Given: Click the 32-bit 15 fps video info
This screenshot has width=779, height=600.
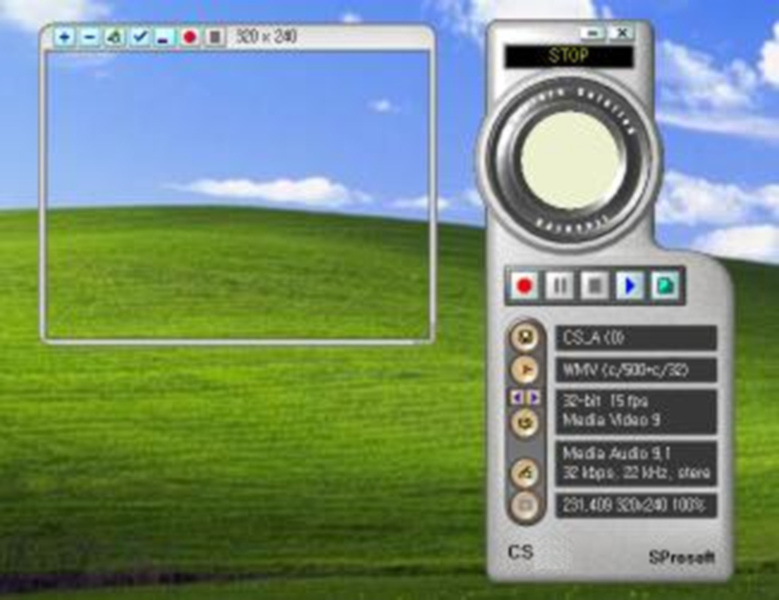Looking at the screenshot, I should coord(636,412).
